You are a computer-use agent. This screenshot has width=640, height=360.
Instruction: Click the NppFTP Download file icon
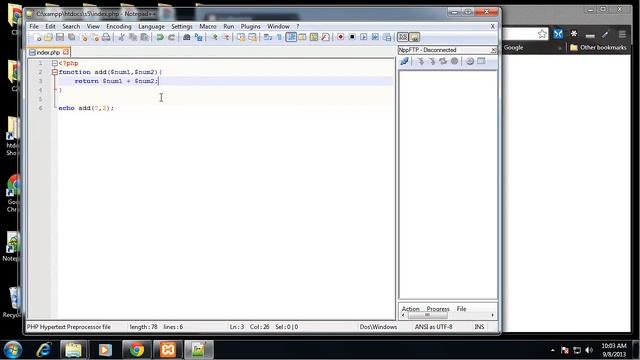pyautogui.click(x=420, y=61)
